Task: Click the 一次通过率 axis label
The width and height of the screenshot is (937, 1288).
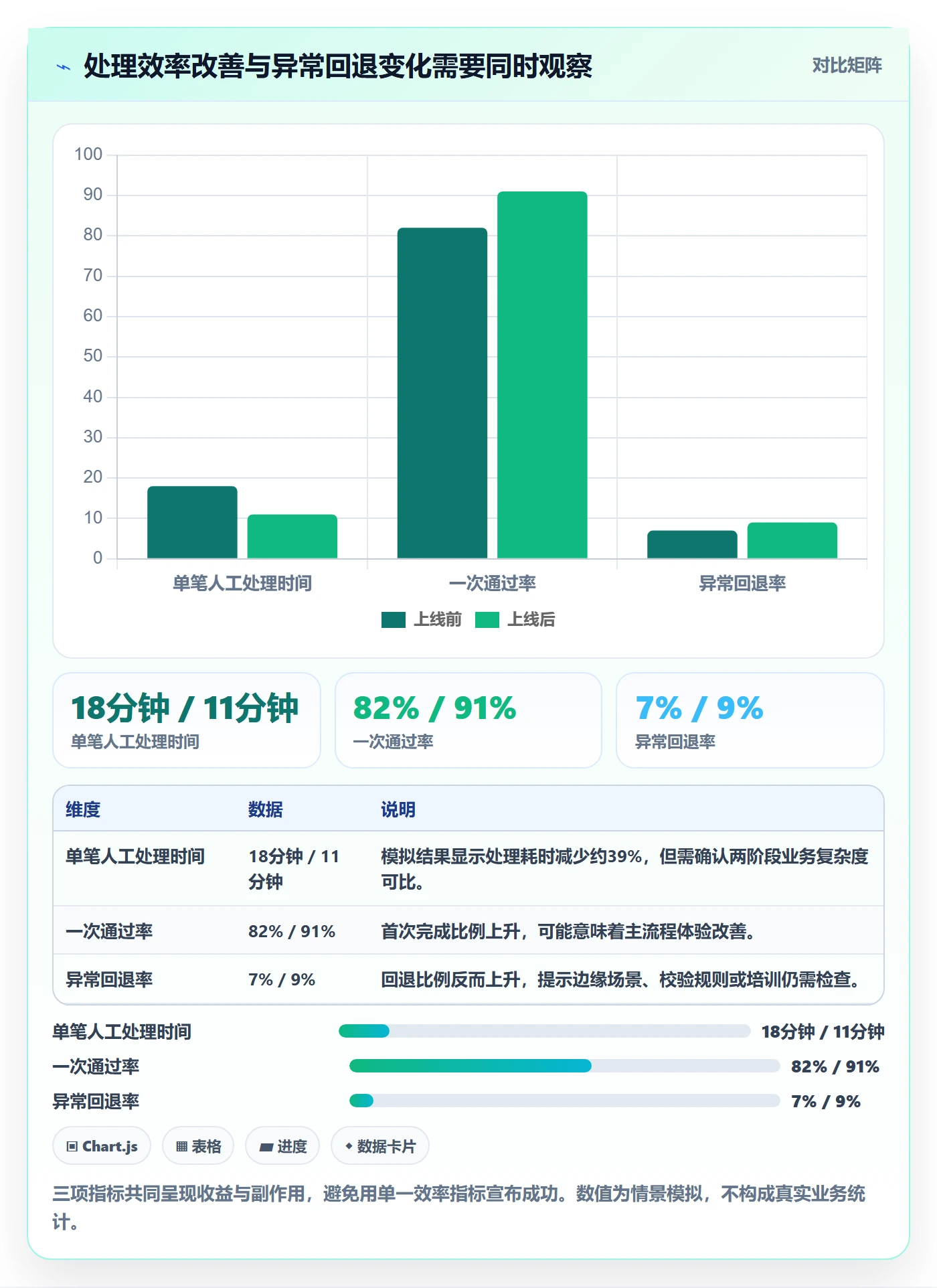Action: pos(493,584)
